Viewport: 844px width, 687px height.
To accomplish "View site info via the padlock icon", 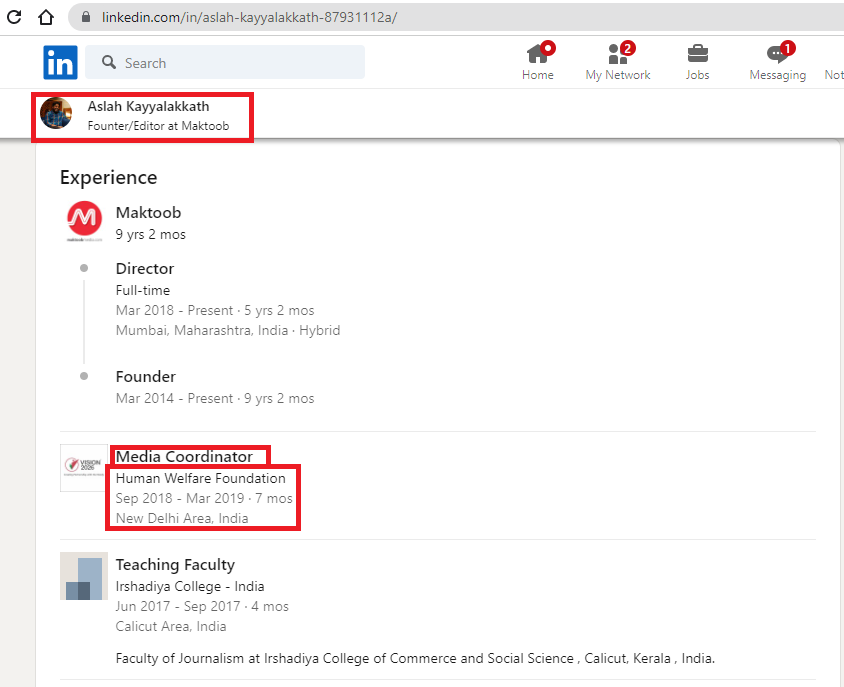I will coord(86,17).
